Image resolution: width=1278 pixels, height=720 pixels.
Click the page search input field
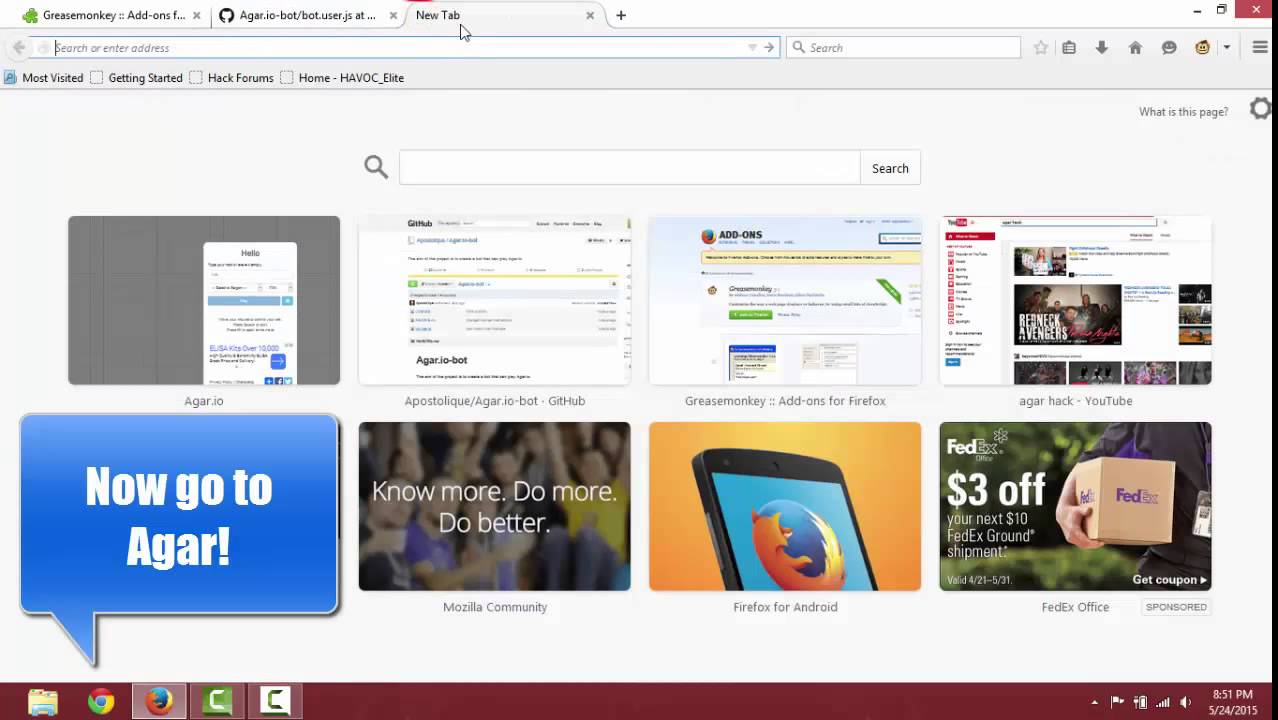point(629,168)
